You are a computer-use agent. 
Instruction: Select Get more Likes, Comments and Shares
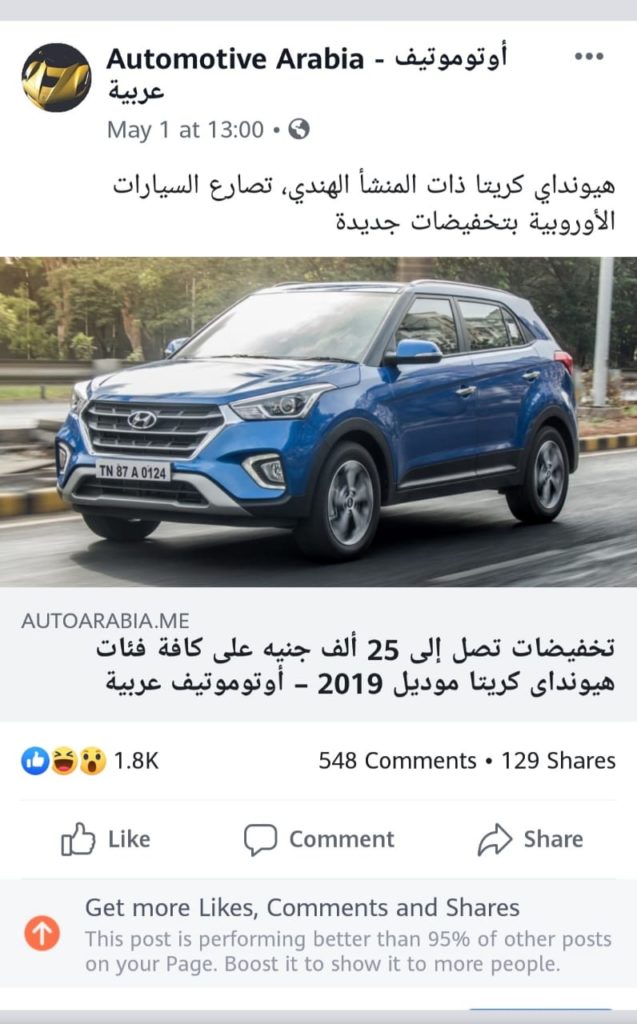click(x=302, y=908)
